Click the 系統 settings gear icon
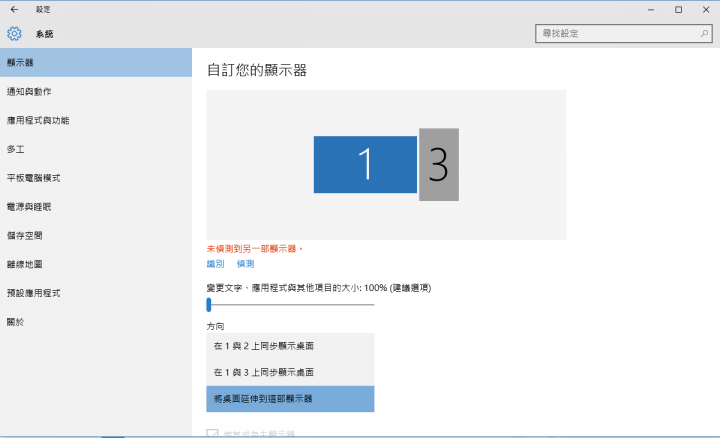The height and width of the screenshot is (438, 720). [x=14, y=34]
